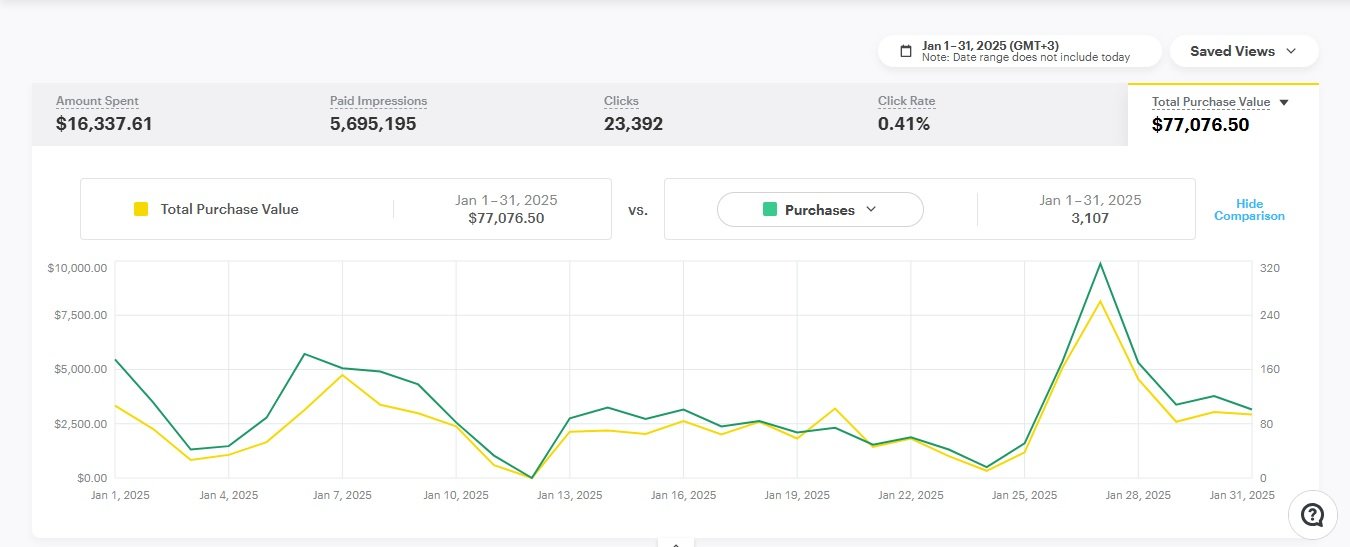Click the Jan 28, 2025 axis label
This screenshot has height=547, width=1350.
[x=1138, y=495]
